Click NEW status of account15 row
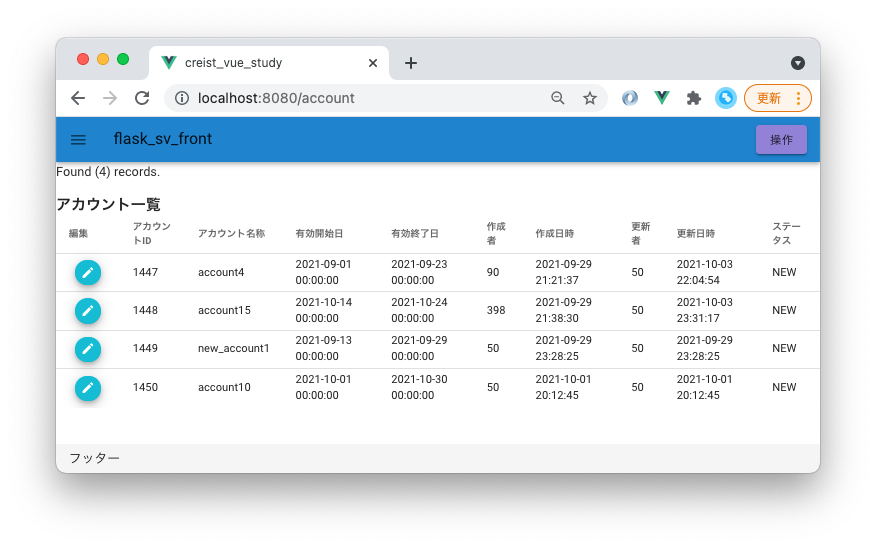The height and width of the screenshot is (547, 876). pos(784,310)
